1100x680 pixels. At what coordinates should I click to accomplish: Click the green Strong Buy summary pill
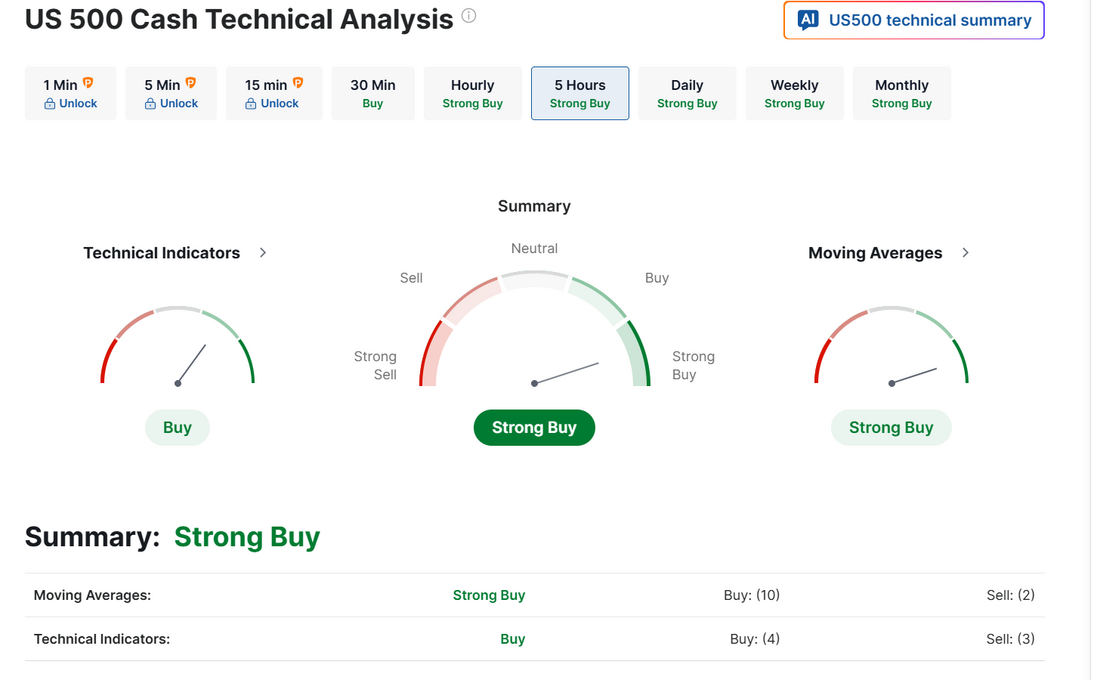pos(534,427)
